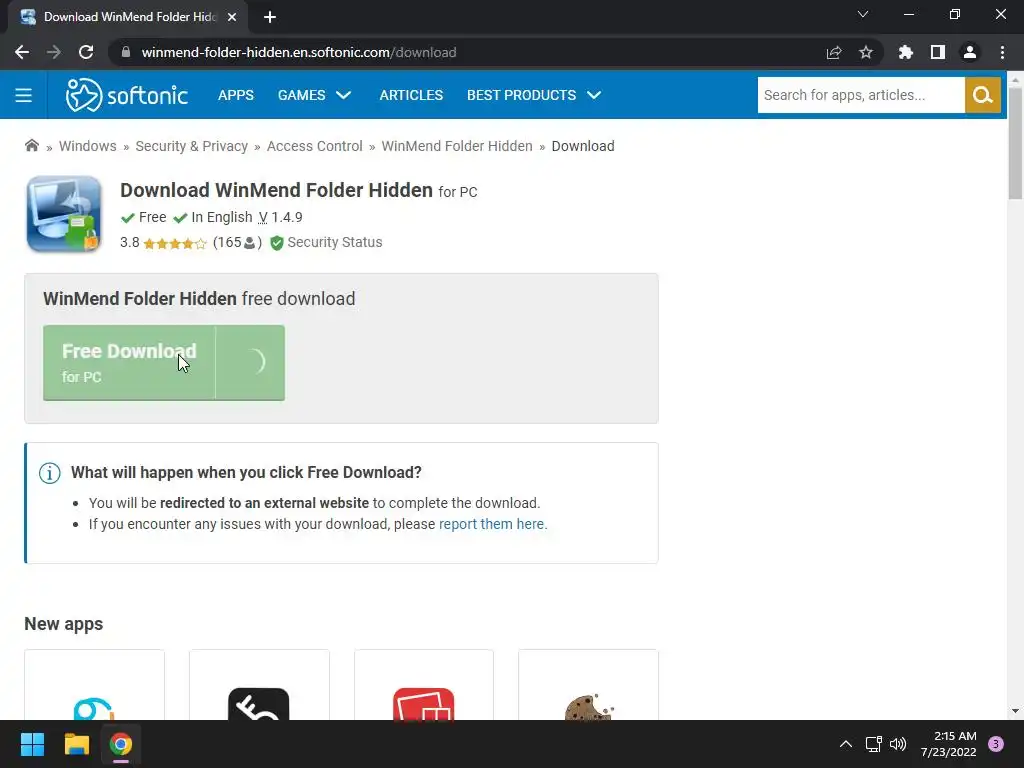This screenshot has height=768, width=1024.
Task: Open the Extensions puzzle icon
Action: click(x=905, y=52)
